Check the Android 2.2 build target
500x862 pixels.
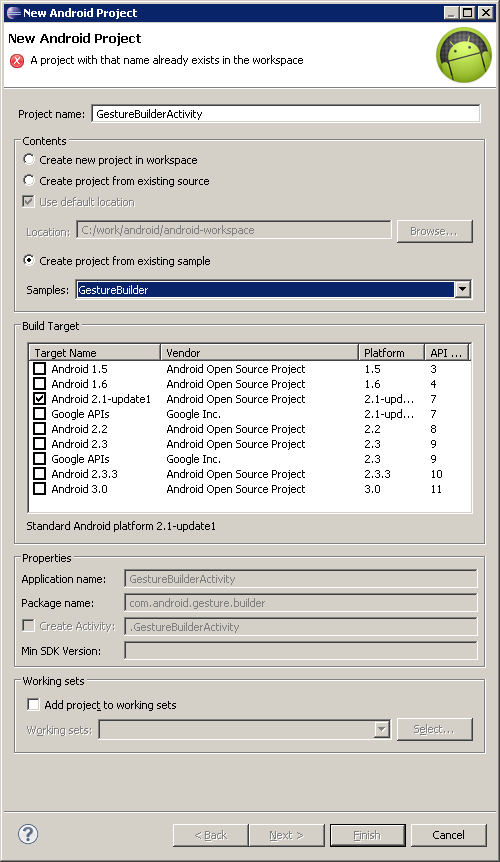coord(40,429)
